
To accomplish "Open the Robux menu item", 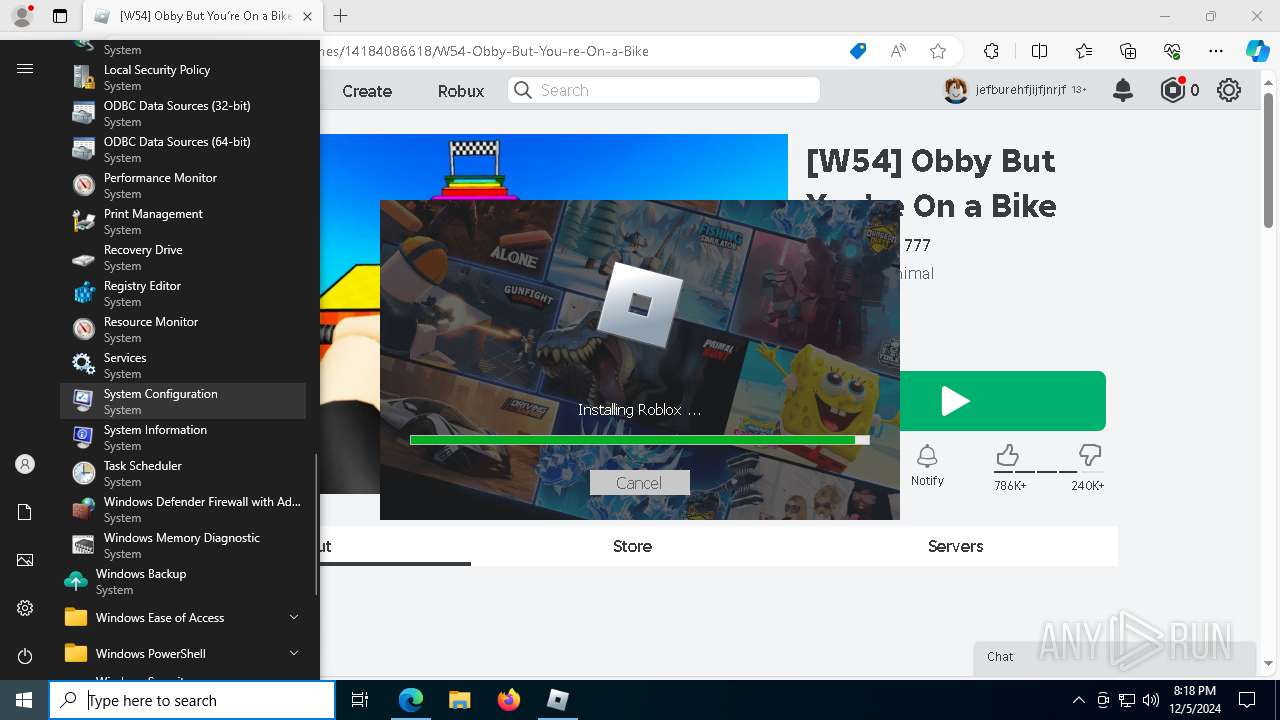I will point(461,91).
